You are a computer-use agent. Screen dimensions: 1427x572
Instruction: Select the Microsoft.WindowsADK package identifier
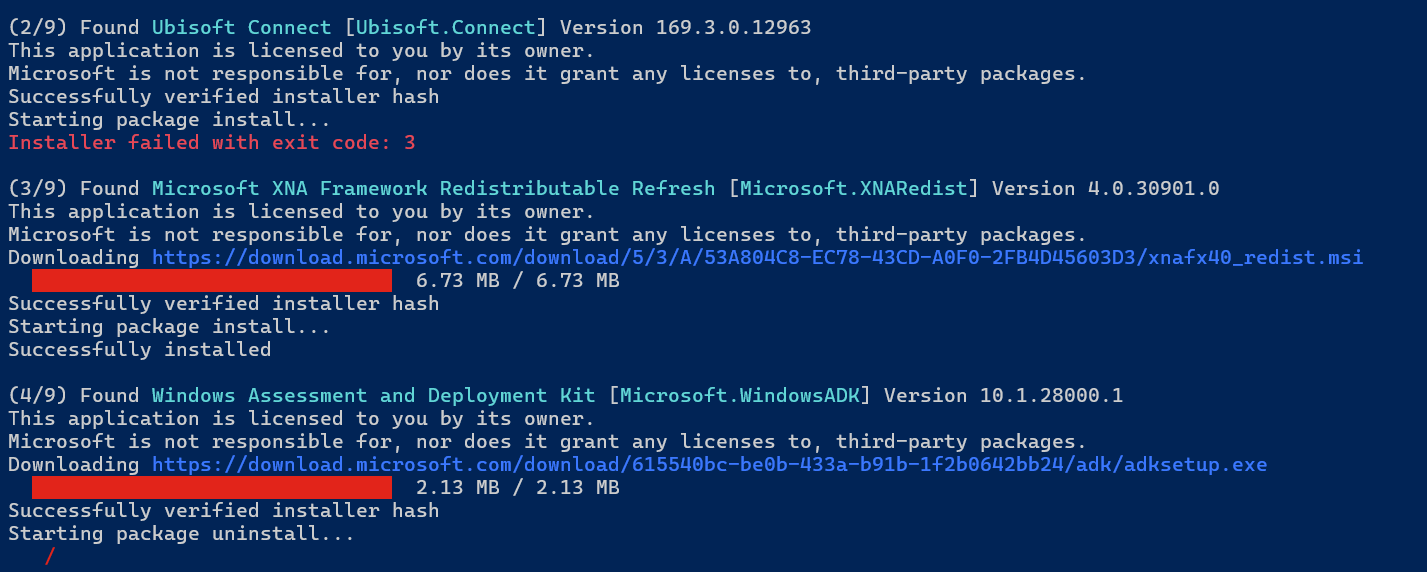[739, 396]
